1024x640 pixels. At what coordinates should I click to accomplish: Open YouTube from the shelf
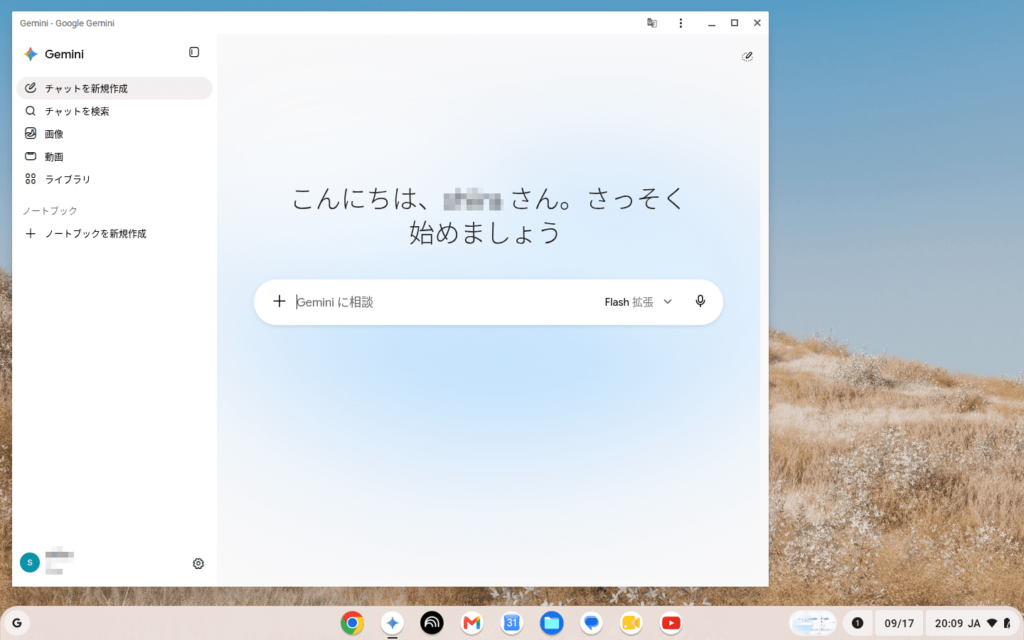click(671, 623)
